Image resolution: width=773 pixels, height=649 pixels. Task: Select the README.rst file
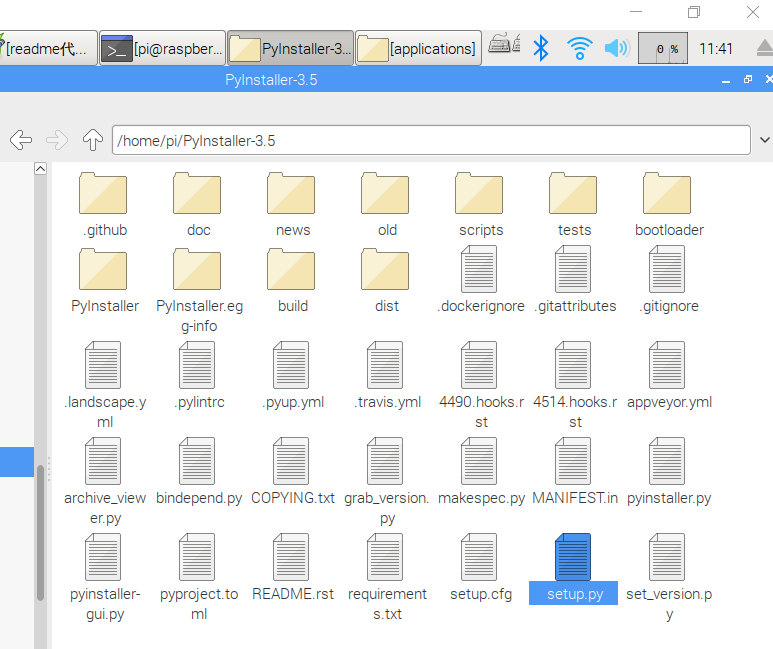click(291, 568)
